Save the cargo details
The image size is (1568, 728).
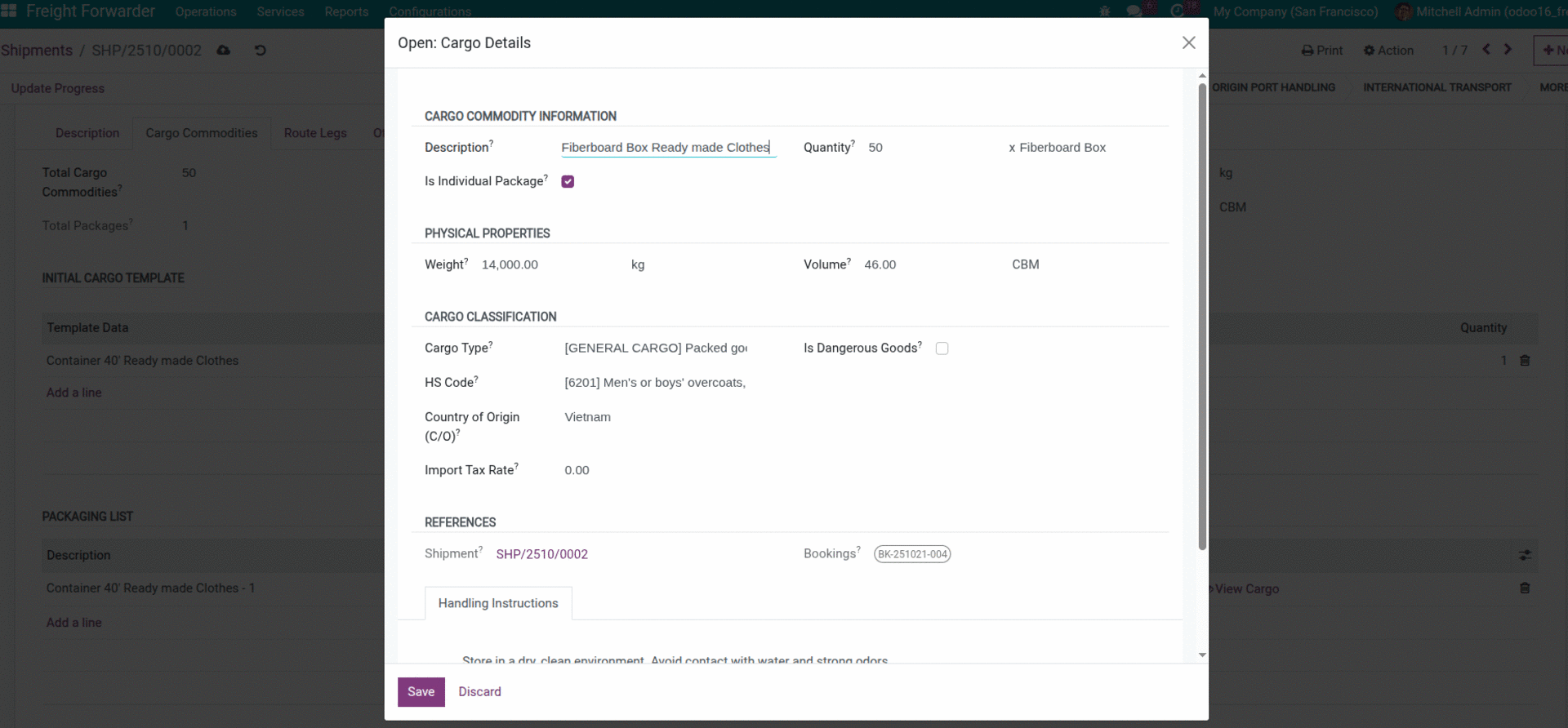(421, 692)
